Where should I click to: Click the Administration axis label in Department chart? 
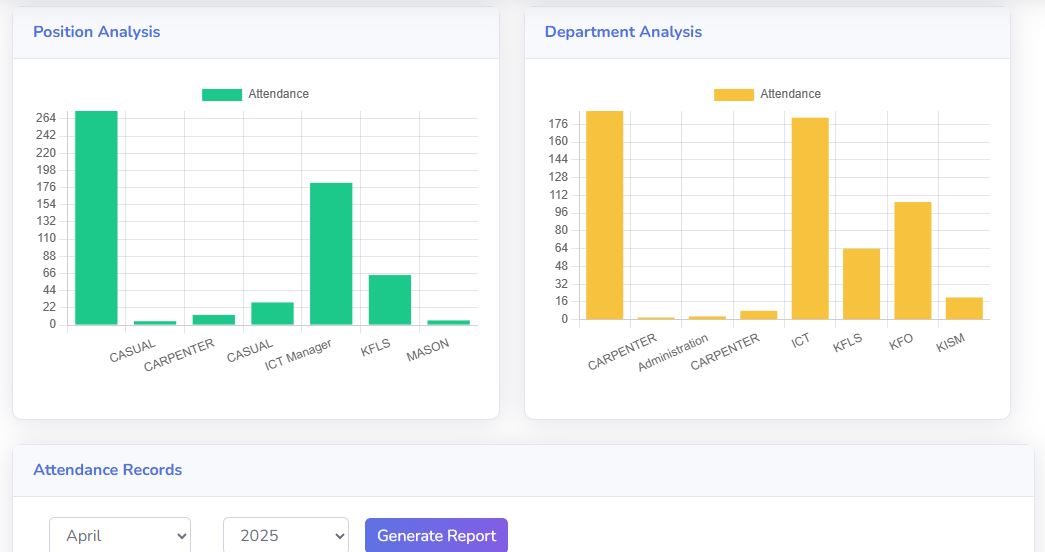click(x=673, y=353)
